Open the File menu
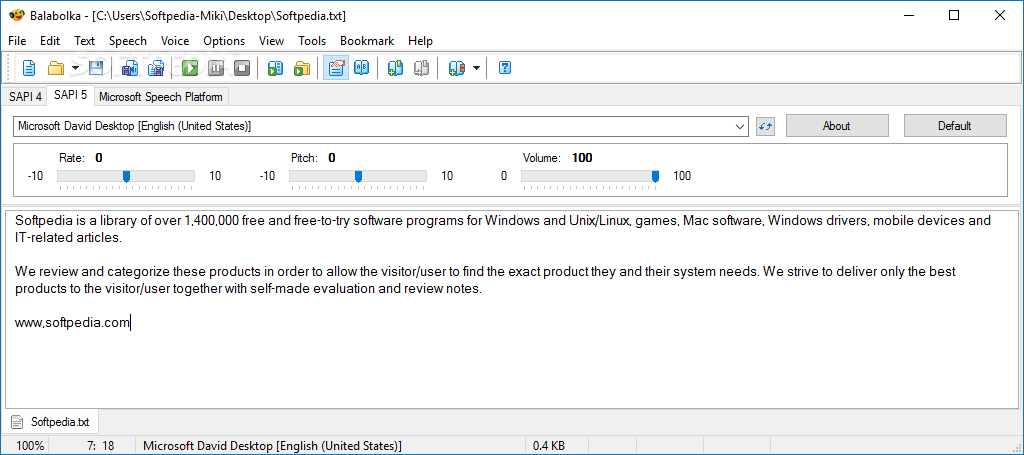Viewport: 1024px width, 455px height. click(17, 40)
